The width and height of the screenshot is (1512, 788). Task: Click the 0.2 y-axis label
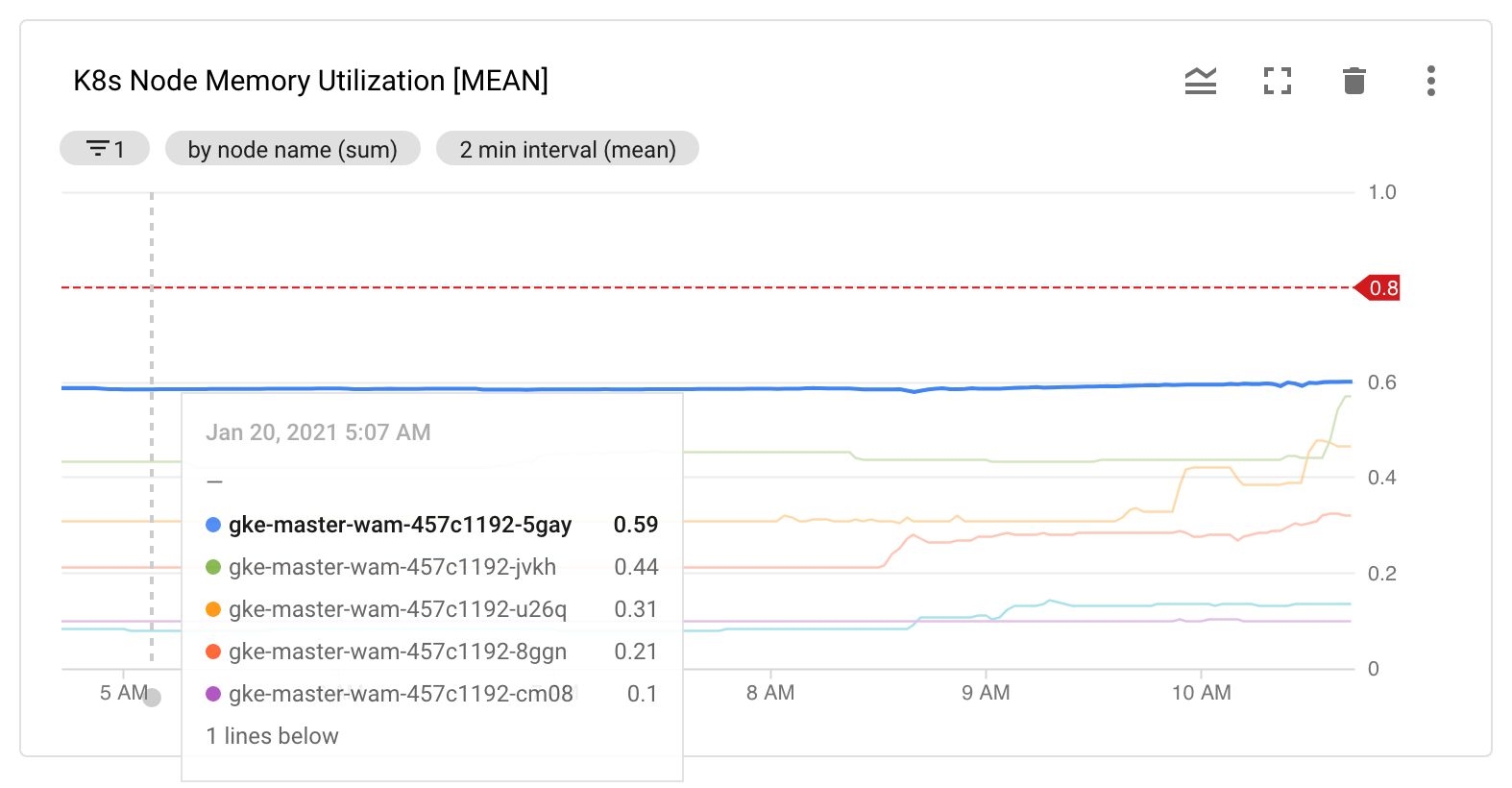coord(1382,574)
